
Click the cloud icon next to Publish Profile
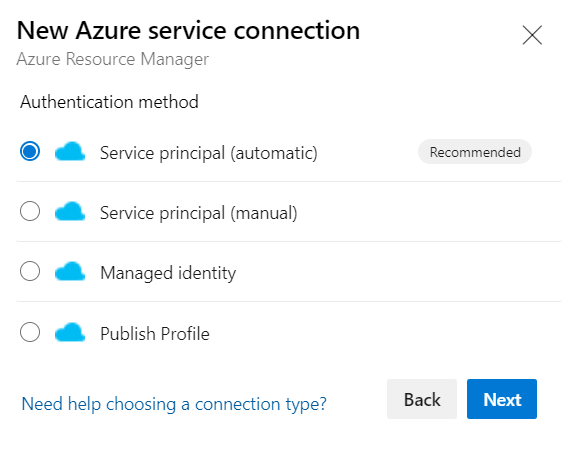point(70,332)
